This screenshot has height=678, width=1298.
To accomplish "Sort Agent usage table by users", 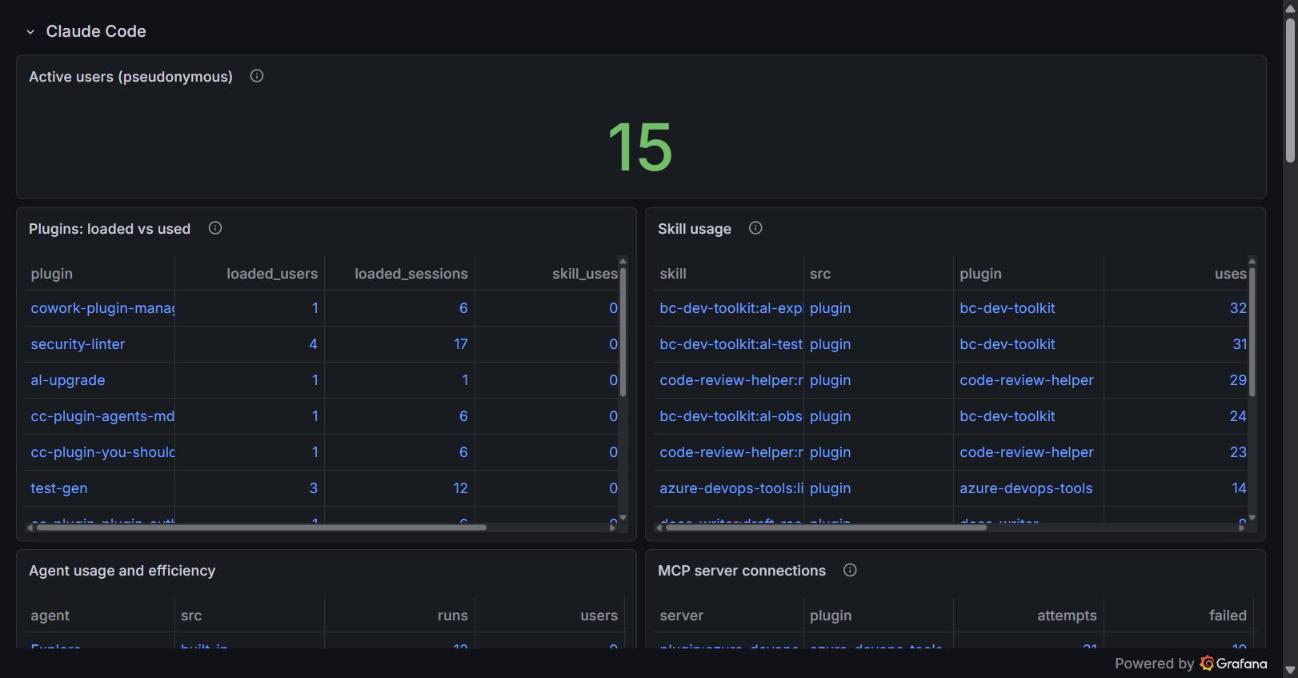I will [599, 616].
